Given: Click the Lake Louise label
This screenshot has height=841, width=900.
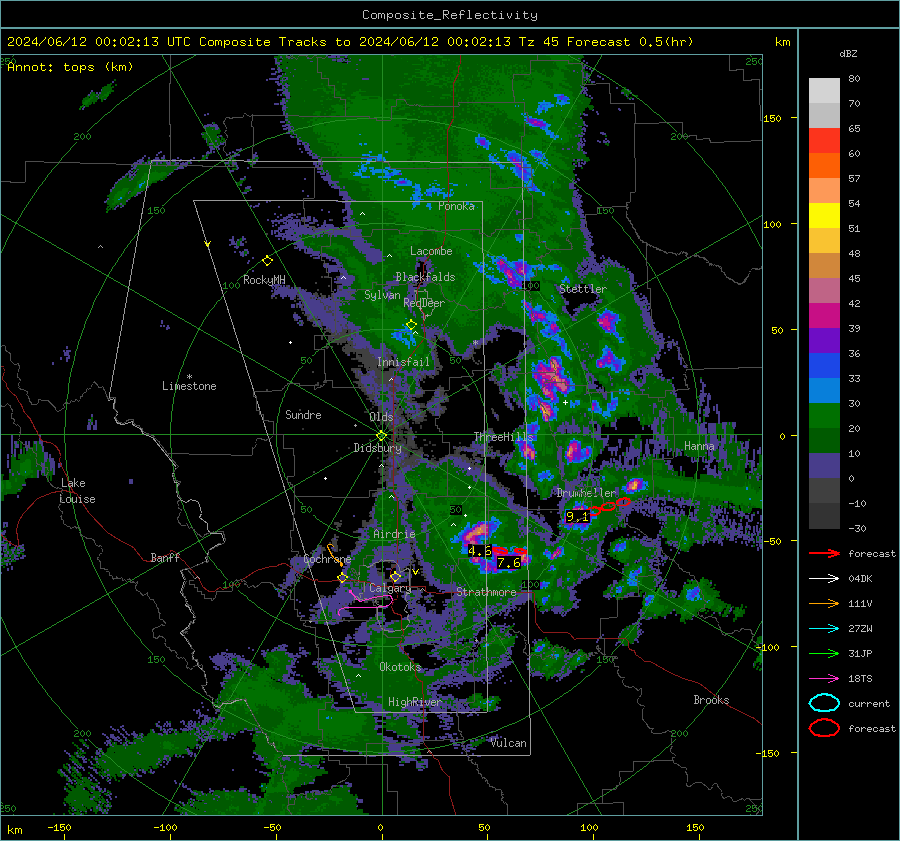Looking at the screenshot, I should point(78,491).
